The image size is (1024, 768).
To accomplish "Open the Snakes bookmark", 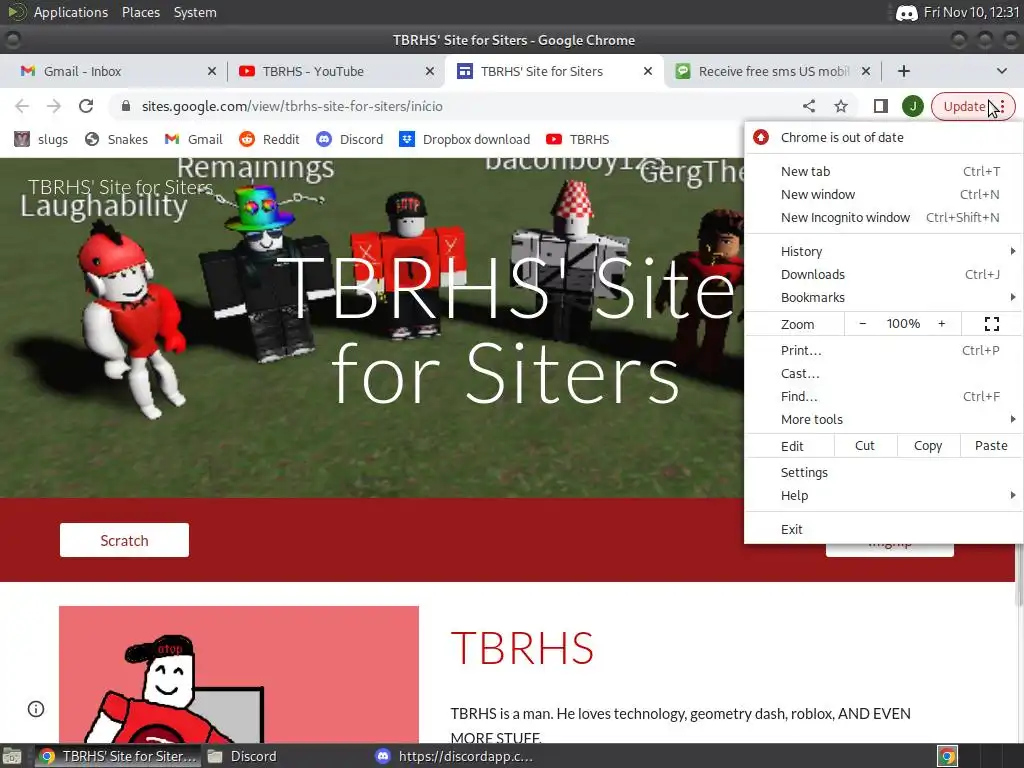I will [117, 139].
